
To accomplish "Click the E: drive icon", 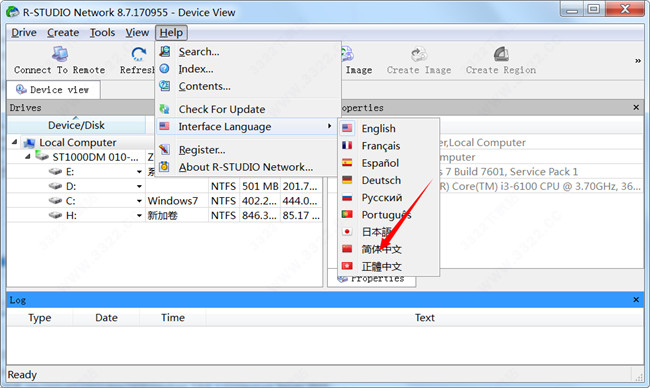I will (55, 172).
